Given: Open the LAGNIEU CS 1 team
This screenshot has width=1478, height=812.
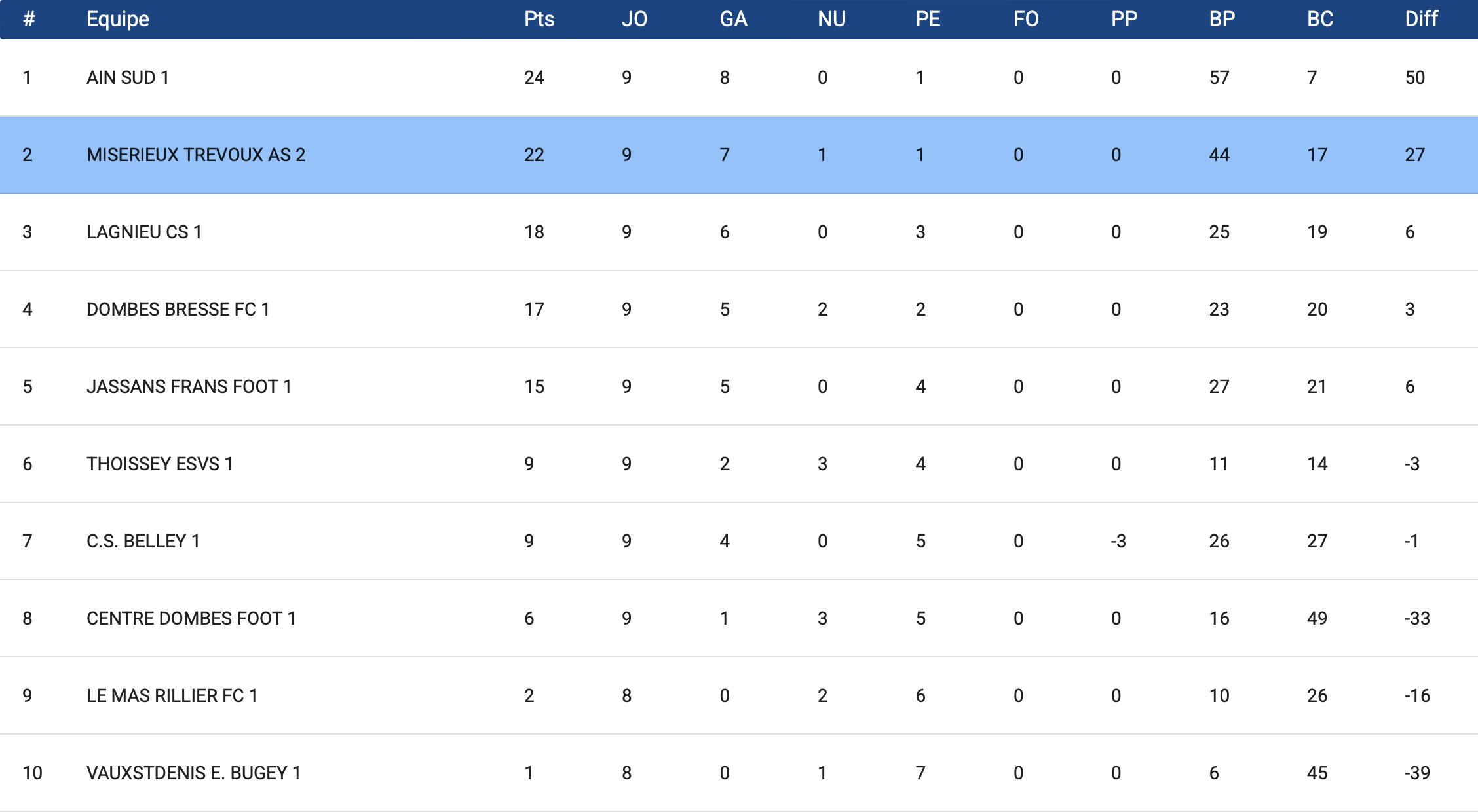Looking at the screenshot, I should (x=144, y=232).
